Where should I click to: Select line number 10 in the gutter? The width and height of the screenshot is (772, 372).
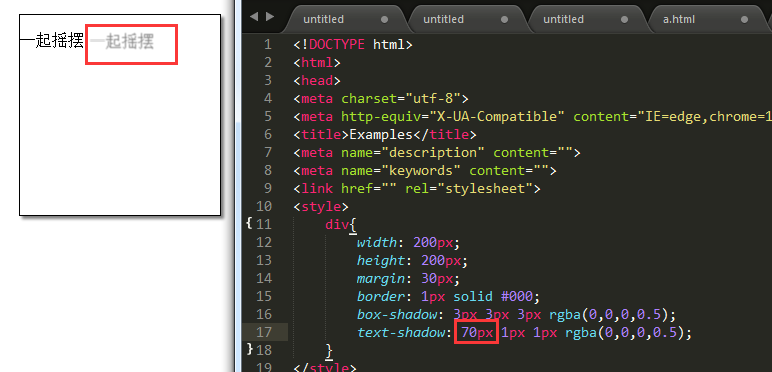264,206
